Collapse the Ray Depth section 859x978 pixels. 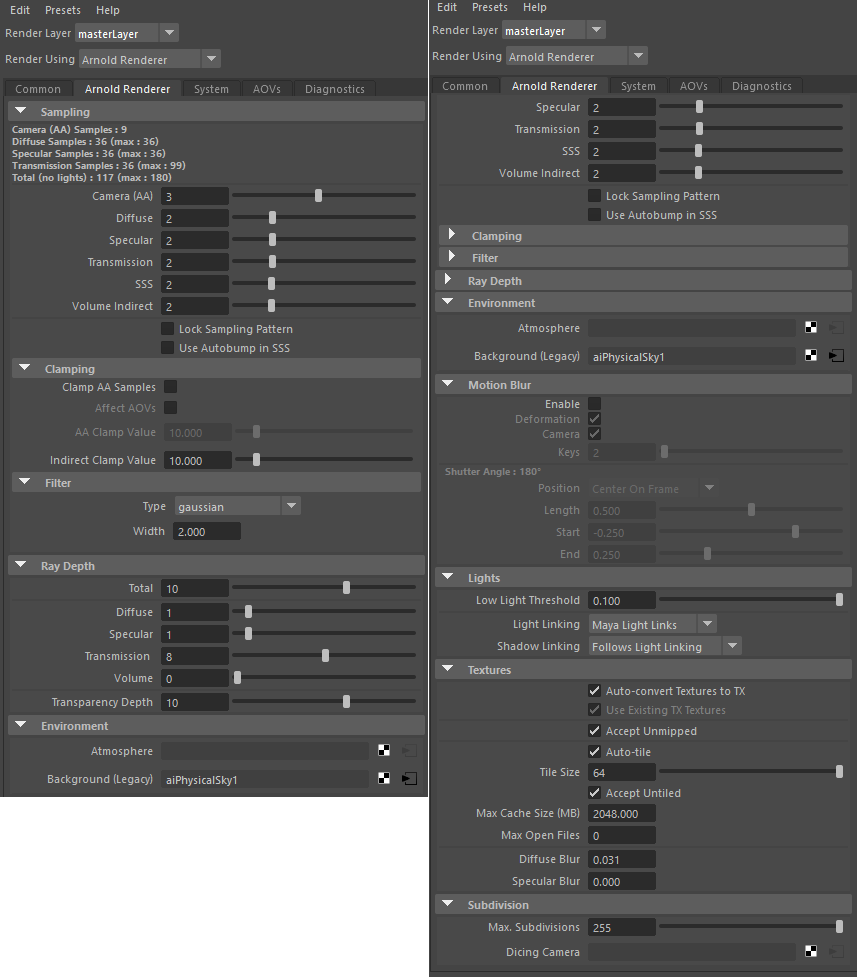pyautogui.click(x=20, y=565)
